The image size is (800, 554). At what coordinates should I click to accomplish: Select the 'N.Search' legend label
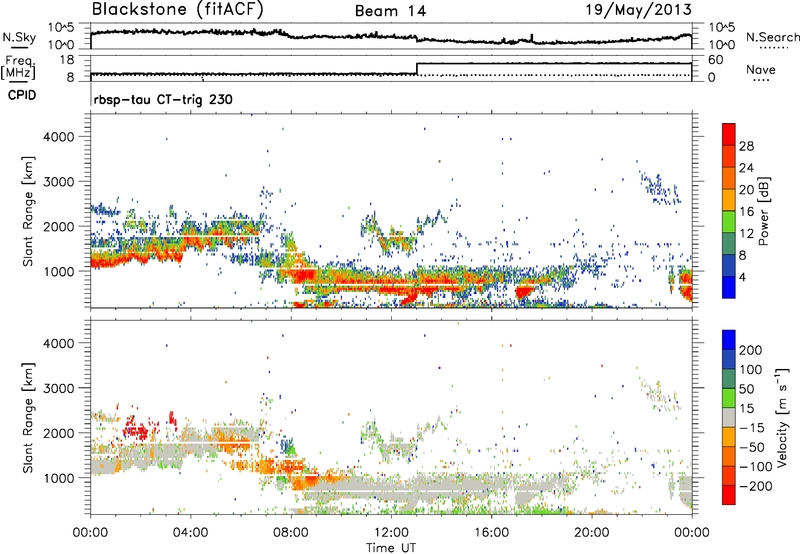pyautogui.click(x=772, y=37)
